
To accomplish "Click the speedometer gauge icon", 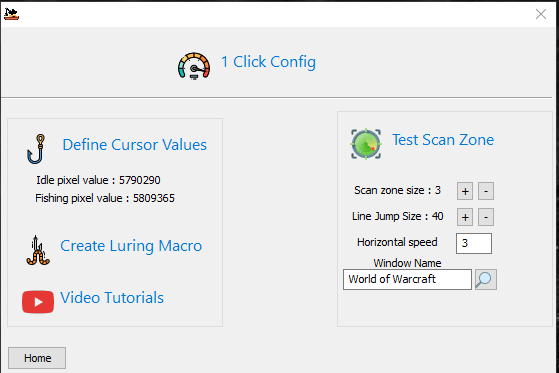I will (x=194, y=66).
